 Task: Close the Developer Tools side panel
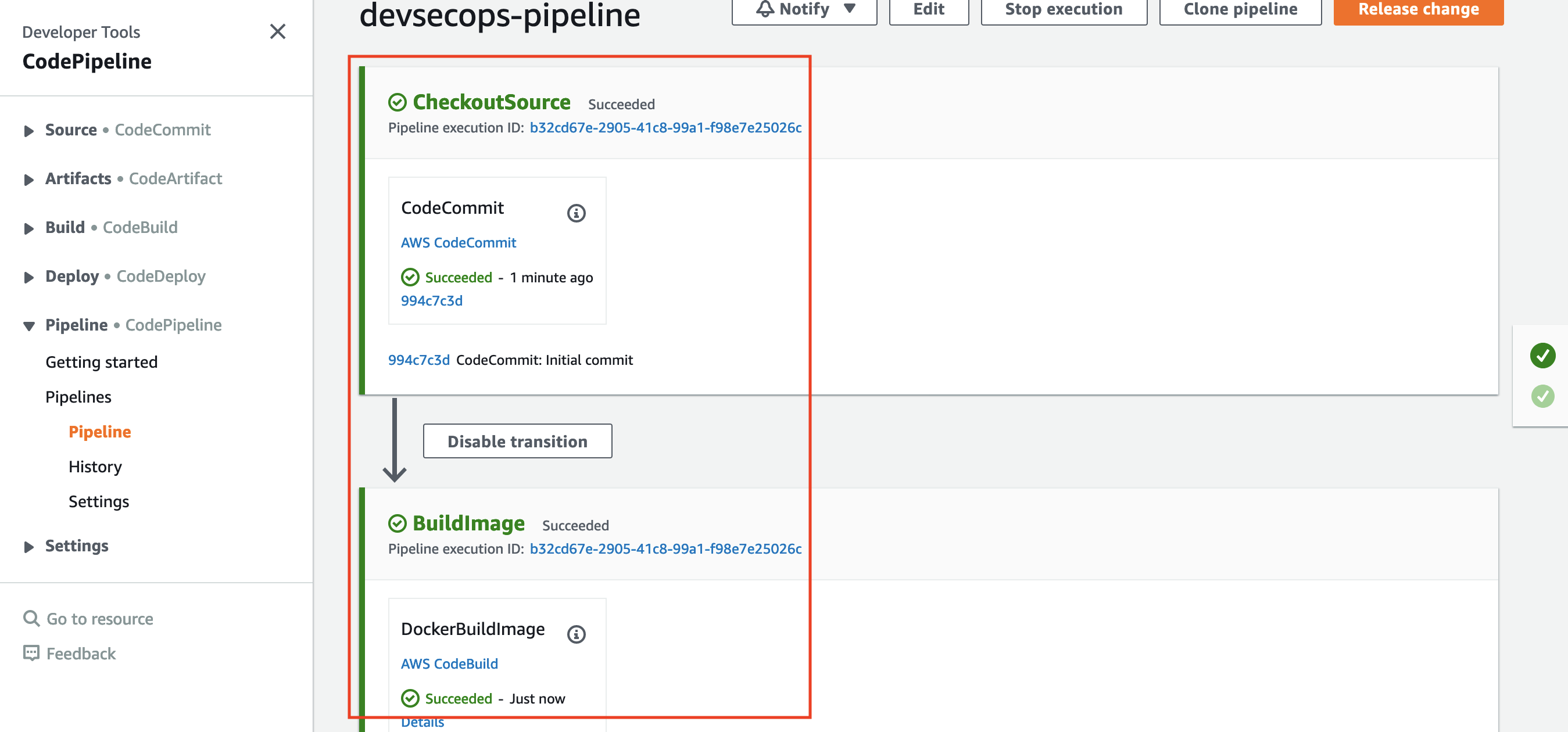(278, 31)
